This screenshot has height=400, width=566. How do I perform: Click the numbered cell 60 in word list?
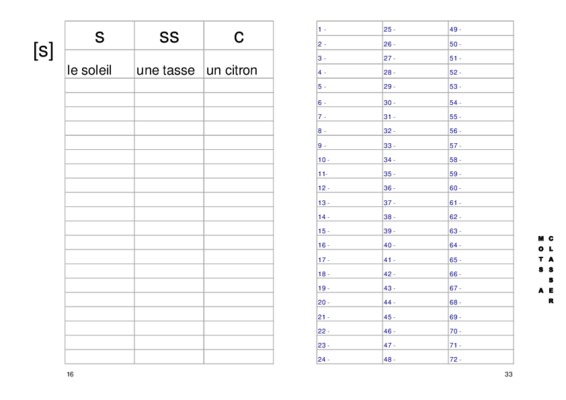click(481, 186)
